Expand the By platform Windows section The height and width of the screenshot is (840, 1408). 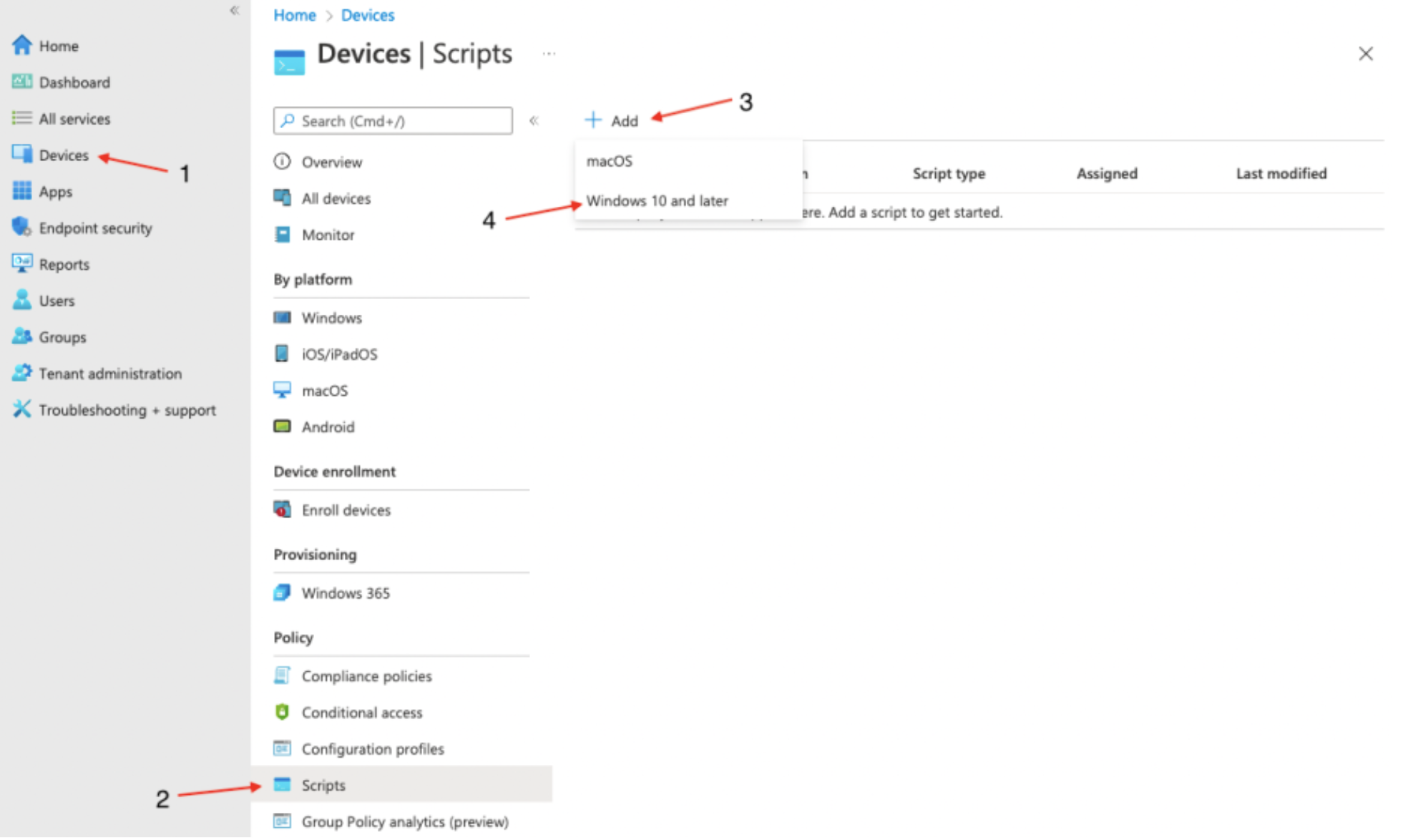click(331, 317)
